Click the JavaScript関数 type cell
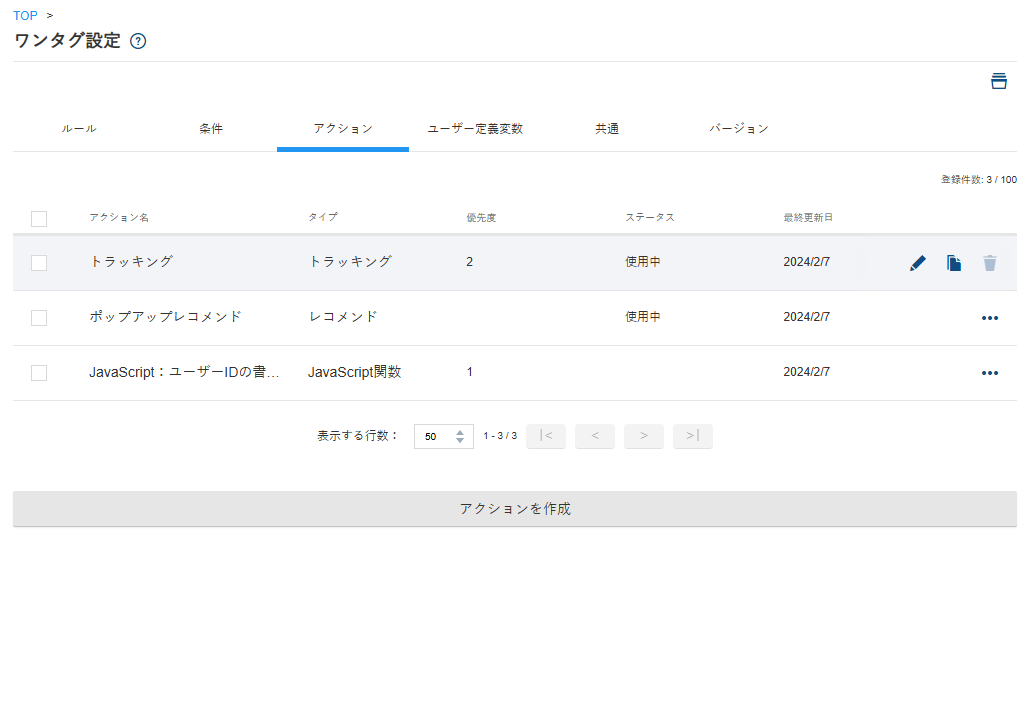 354,372
